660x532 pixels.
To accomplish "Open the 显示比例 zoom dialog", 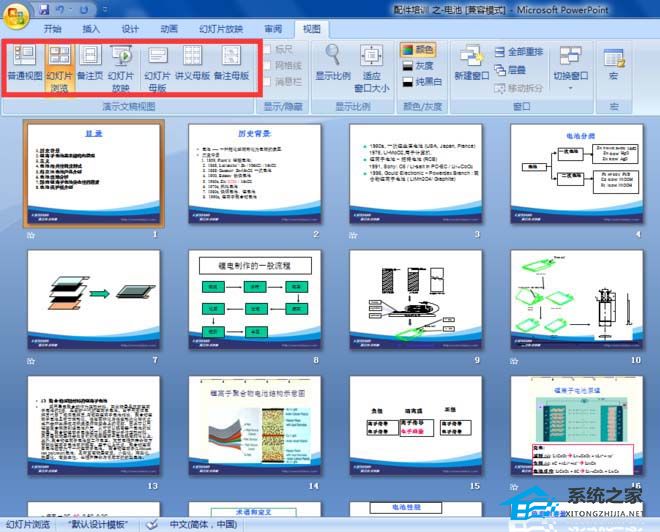I will tap(333, 64).
